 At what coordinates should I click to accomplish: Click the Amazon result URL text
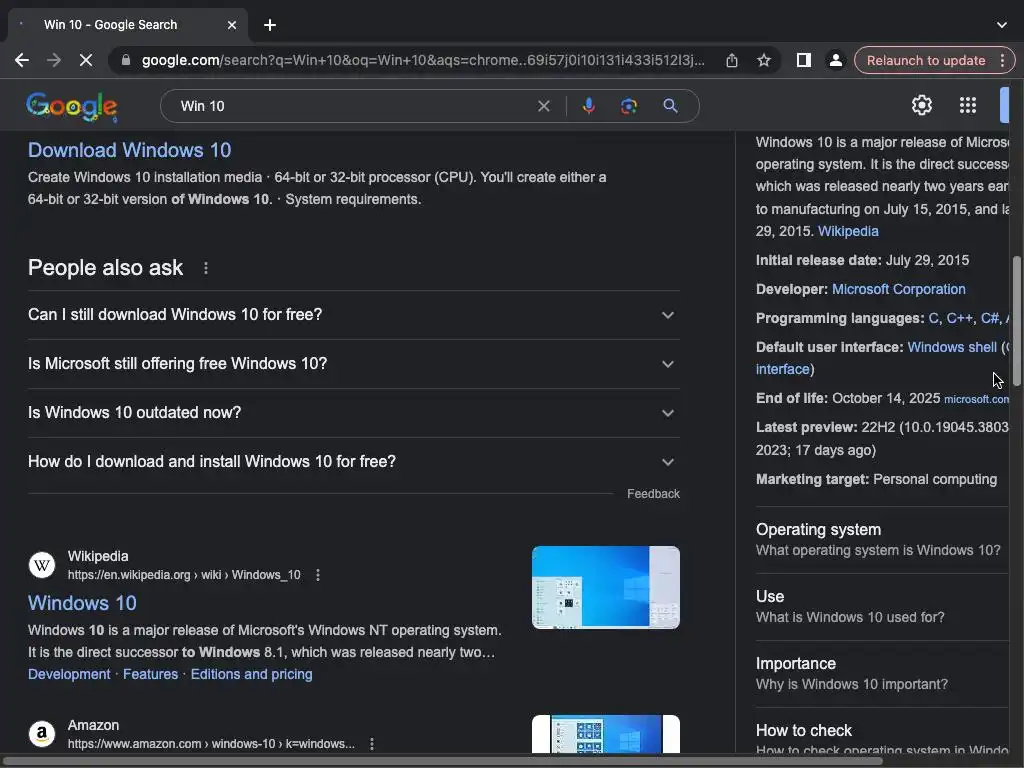pyautogui.click(x=211, y=744)
